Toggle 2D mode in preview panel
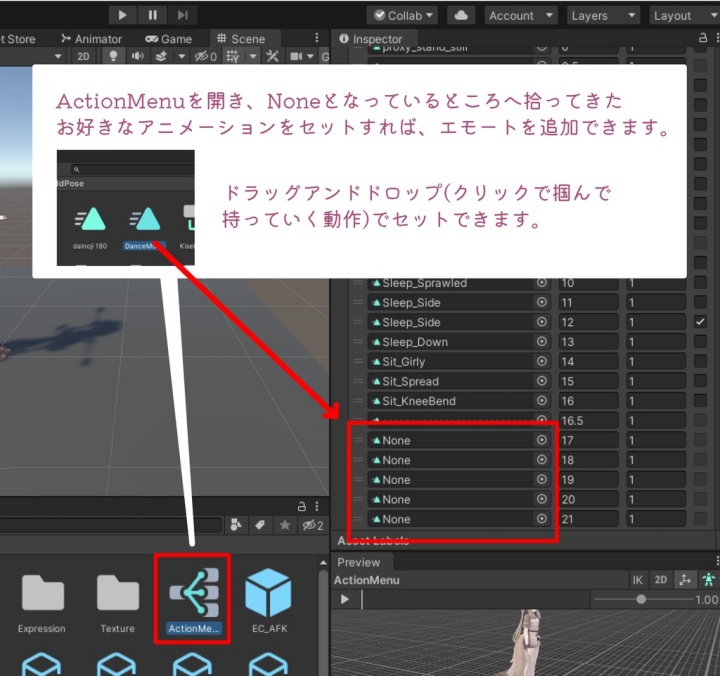 pos(661,580)
